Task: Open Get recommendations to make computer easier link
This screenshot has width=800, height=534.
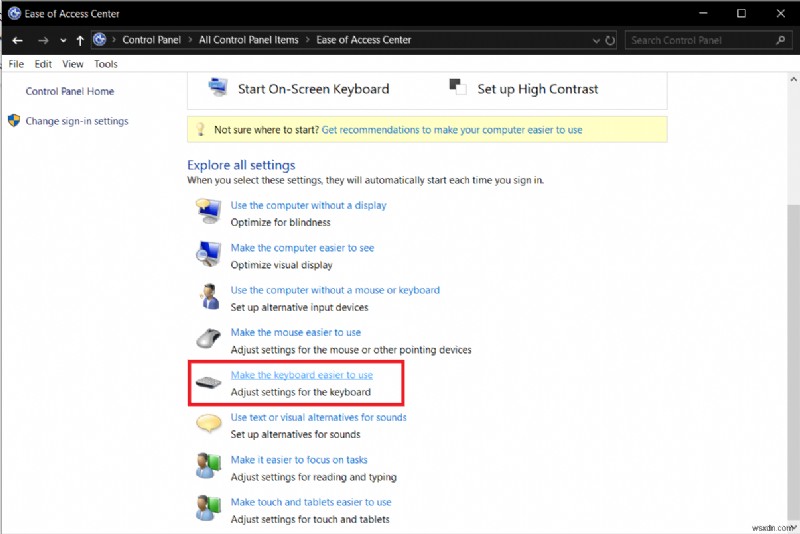Action: [452, 130]
